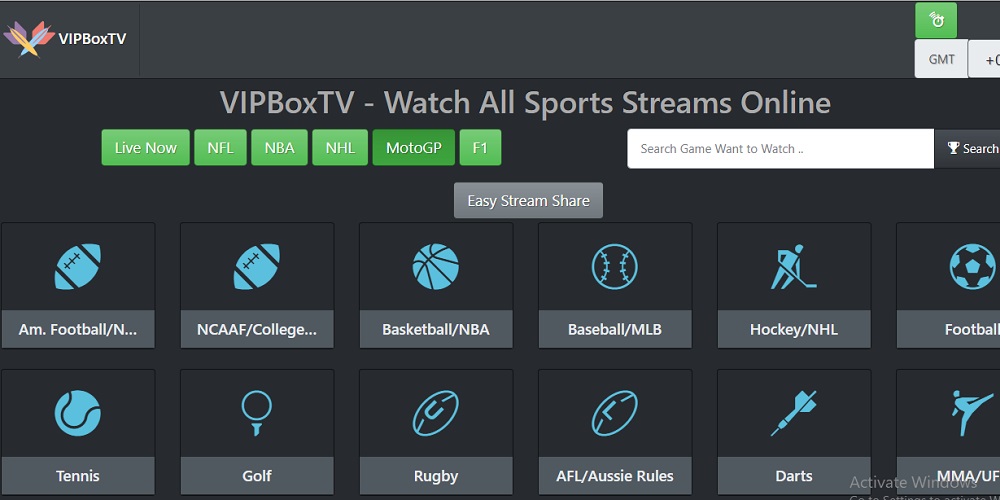Viewport: 1000px width, 500px height.
Task: Open the Rugby category label
Action: click(436, 476)
